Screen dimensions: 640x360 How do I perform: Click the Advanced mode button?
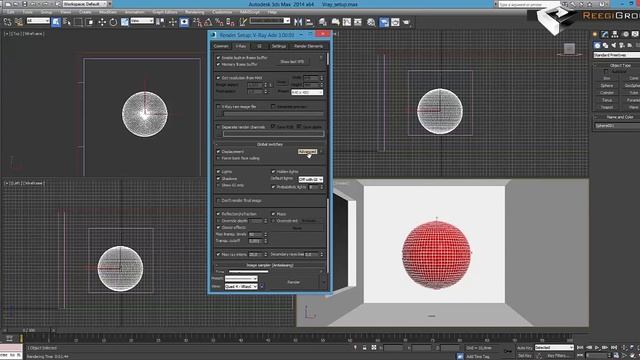(307, 152)
